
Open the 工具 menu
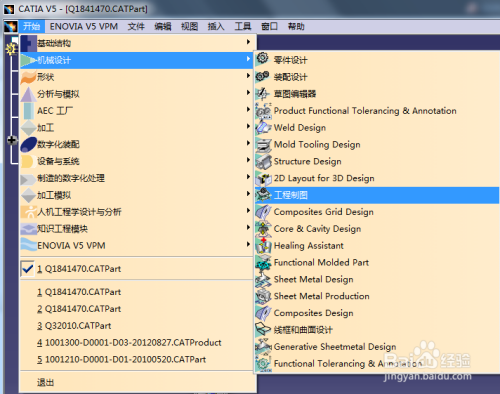pos(243,26)
